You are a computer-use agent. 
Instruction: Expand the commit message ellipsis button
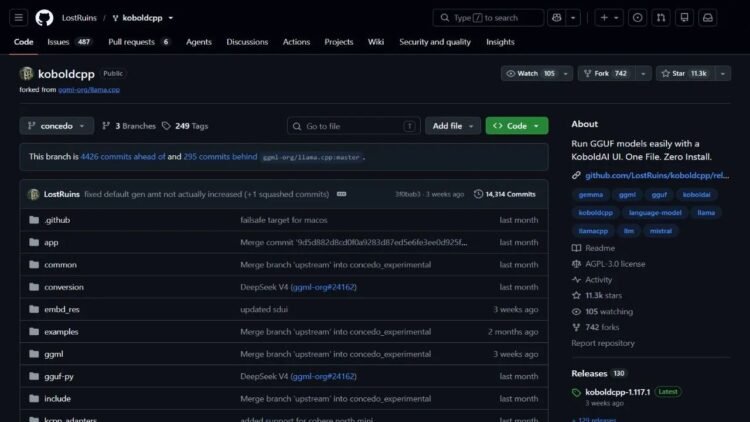pos(341,194)
